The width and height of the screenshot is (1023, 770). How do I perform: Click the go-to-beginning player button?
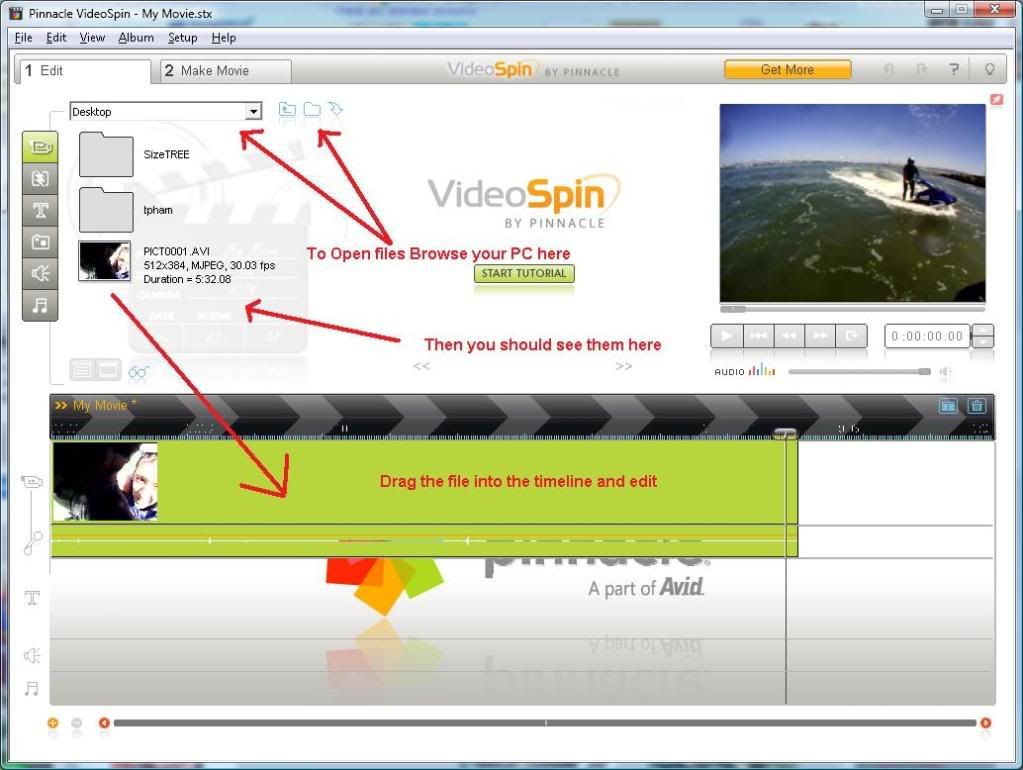(x=758, y=335)
